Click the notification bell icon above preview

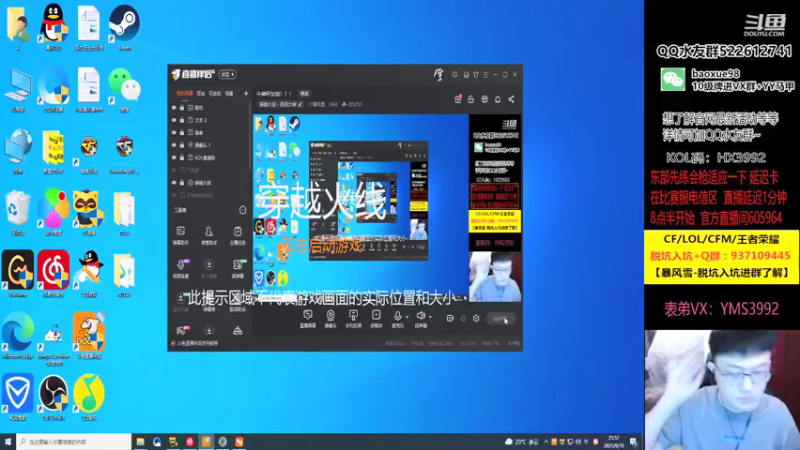[x=497, y=99]
